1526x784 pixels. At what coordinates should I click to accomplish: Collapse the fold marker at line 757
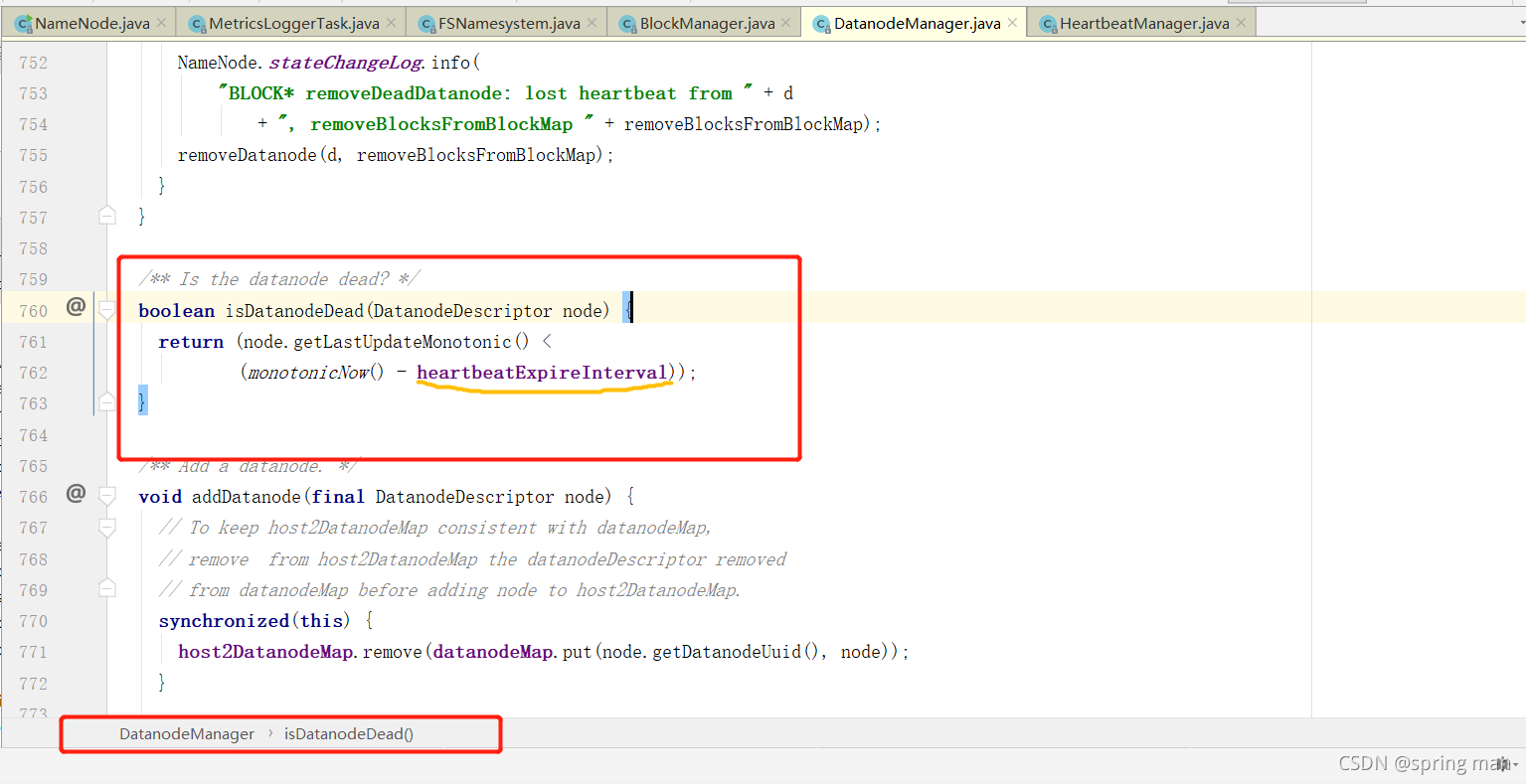107,215
